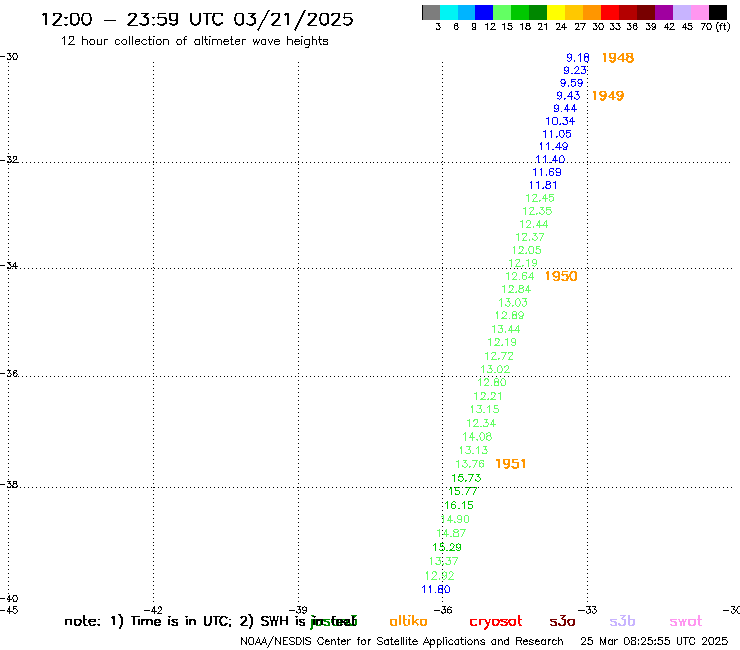Click the NOAA/NESDIS footer credit text
Image resolution: width=740 pixels, height=650 pixels.
402,642
